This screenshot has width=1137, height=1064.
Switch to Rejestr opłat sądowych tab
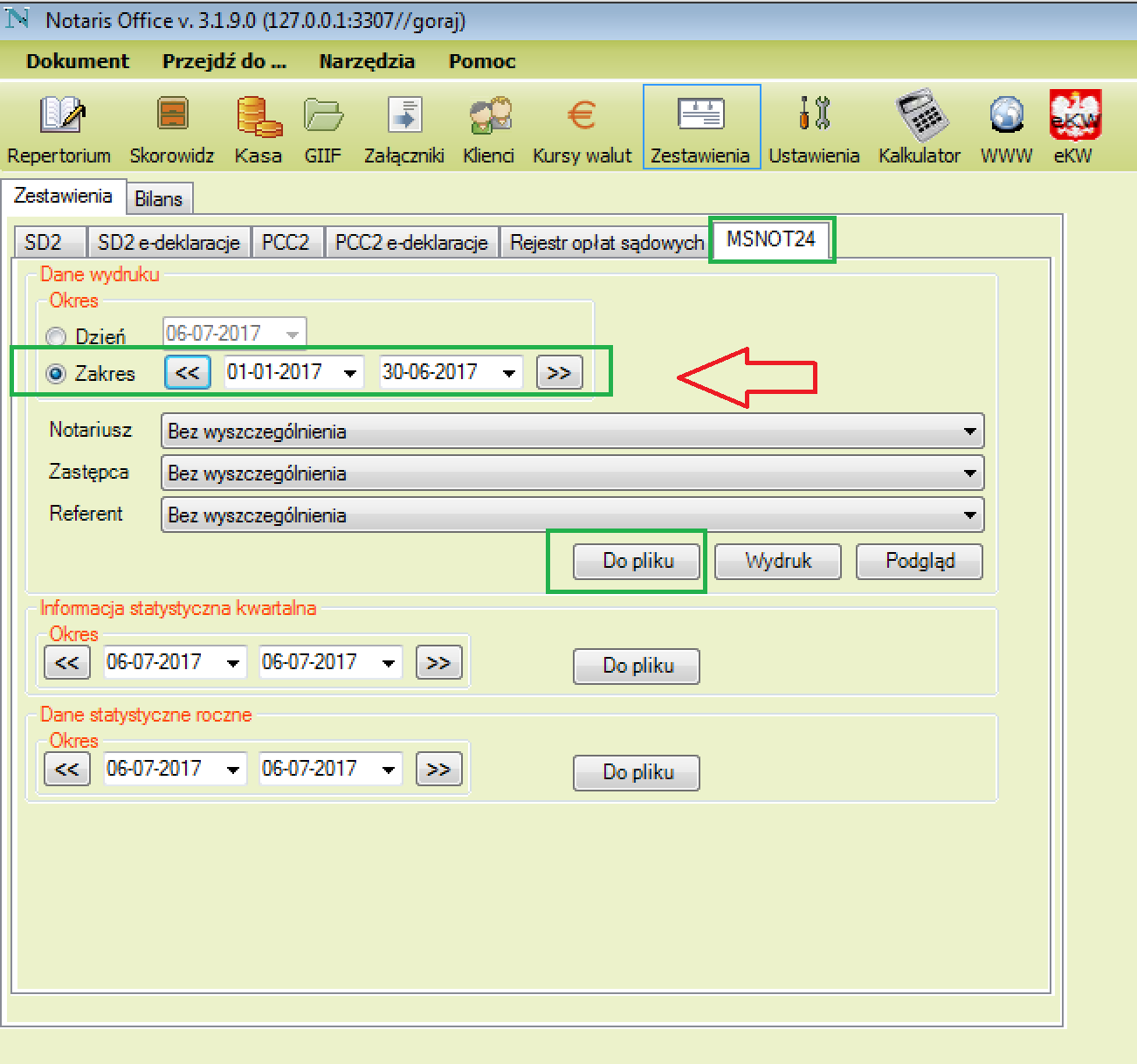point(607,242)
